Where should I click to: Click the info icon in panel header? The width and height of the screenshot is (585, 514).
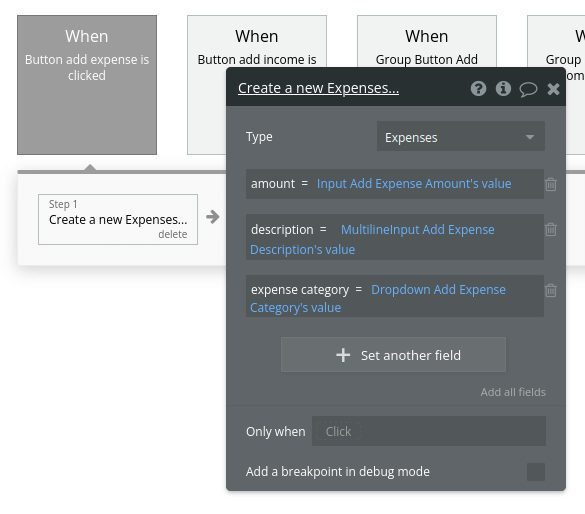[503, 89]
